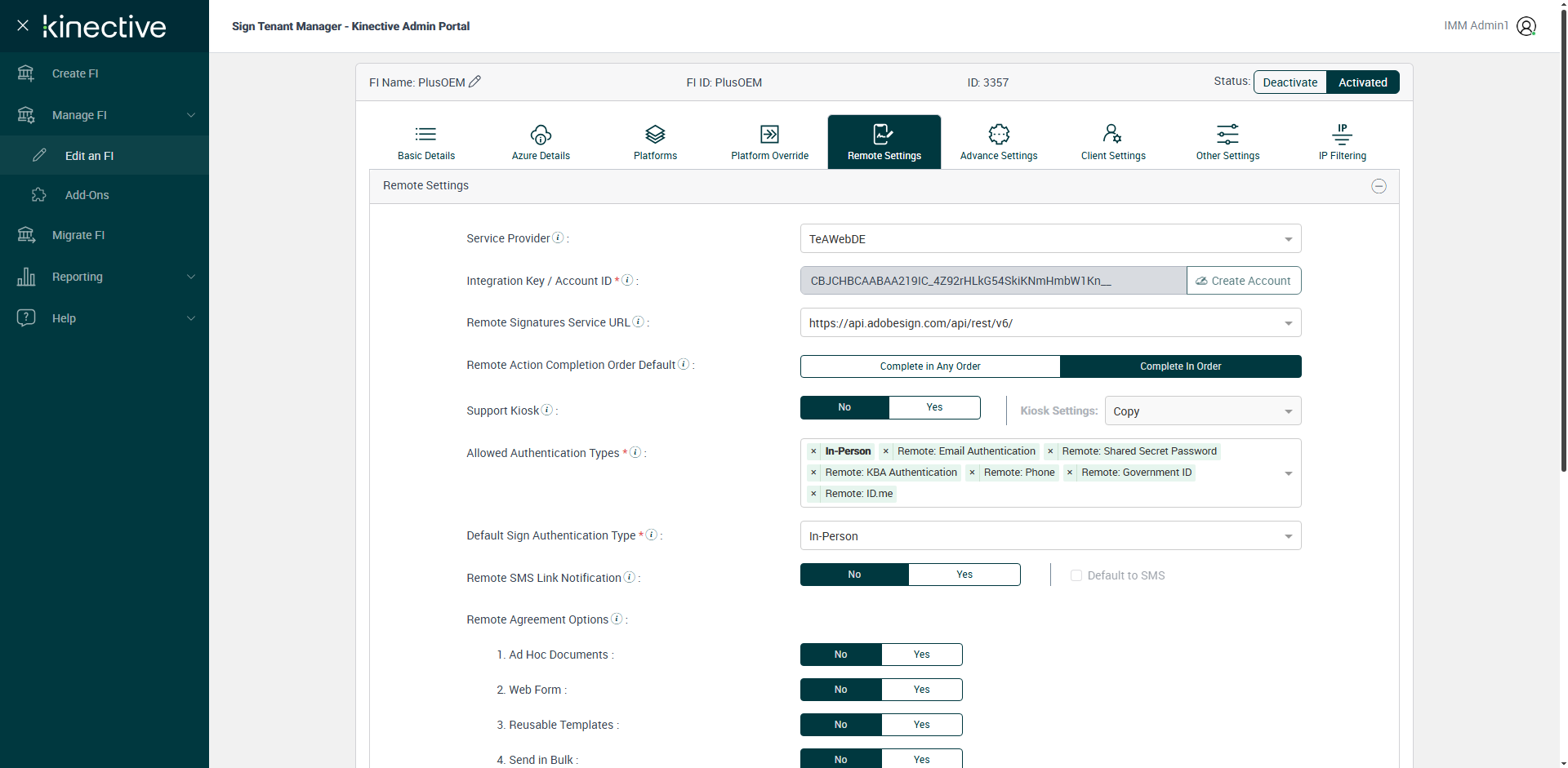Enable Remote SMS Link Notification with Yes
The image size is (1568, 768).
coord(964,575)
